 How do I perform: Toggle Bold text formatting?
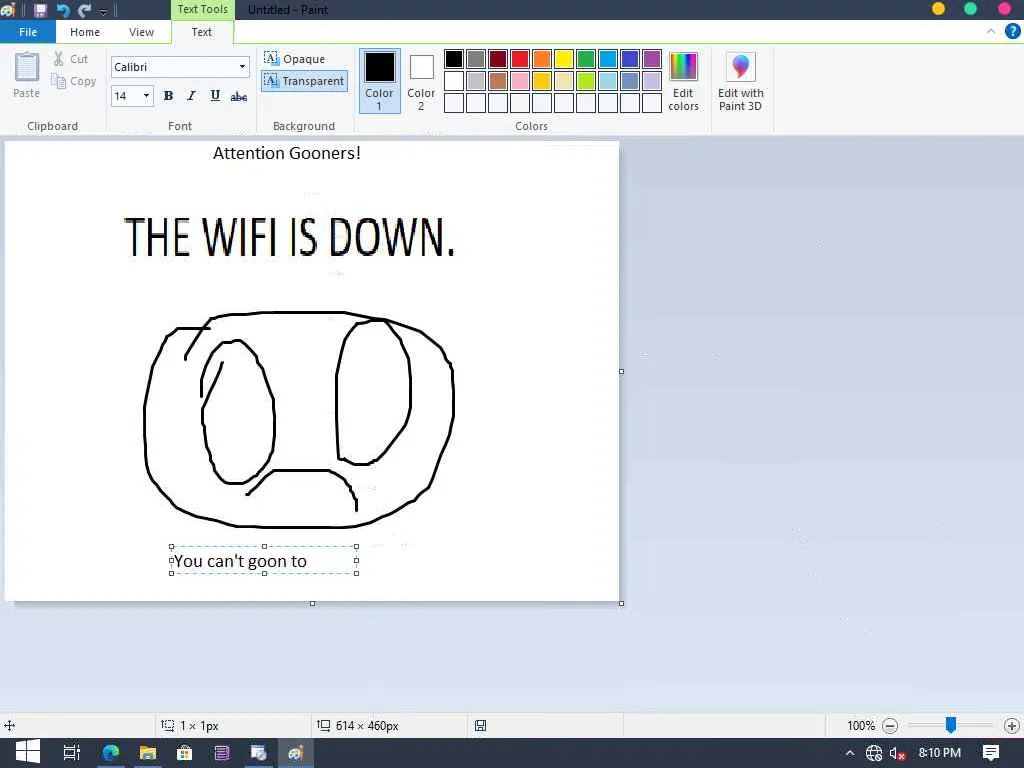pyautogui.click(x=168, y=96)
